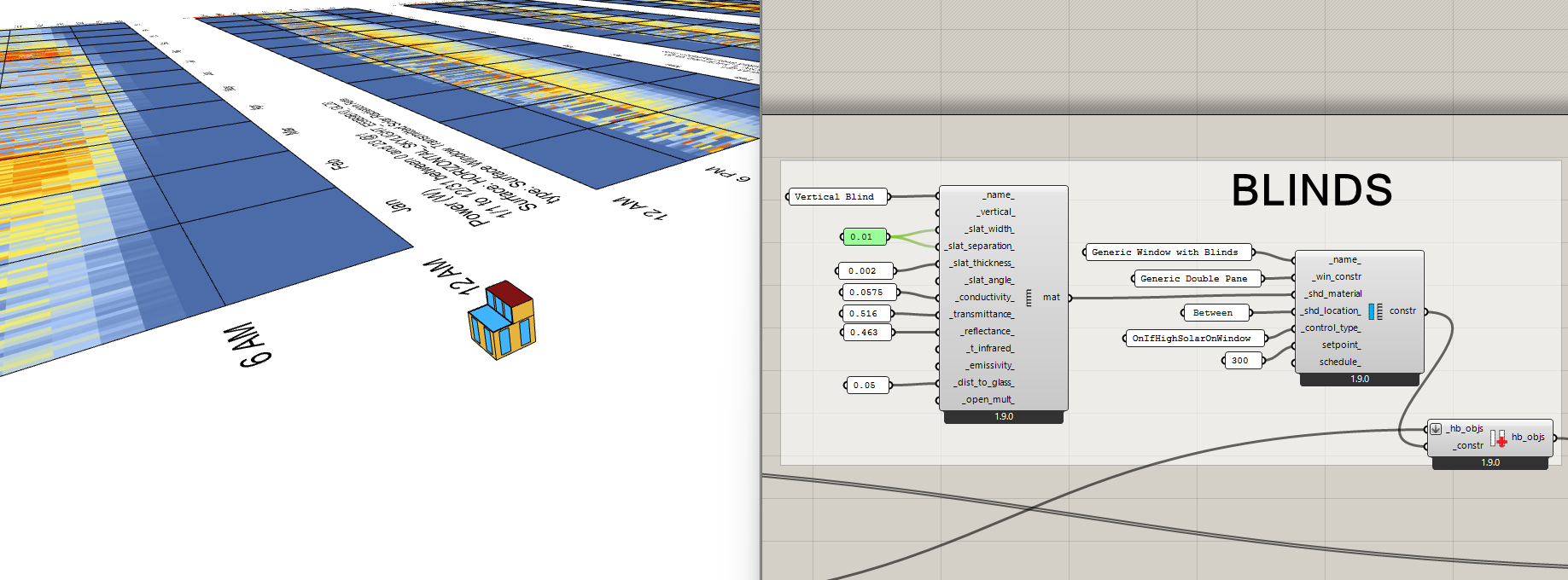Screen dimensions: 1568x580
Task: Click the 300 setpoint value panel
Action: pyautogui.click(x=1240, y=361)
